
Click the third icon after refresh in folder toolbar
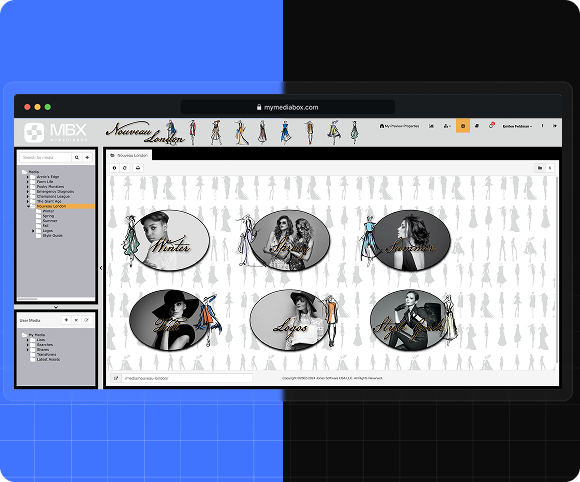(x=138, y=168)
